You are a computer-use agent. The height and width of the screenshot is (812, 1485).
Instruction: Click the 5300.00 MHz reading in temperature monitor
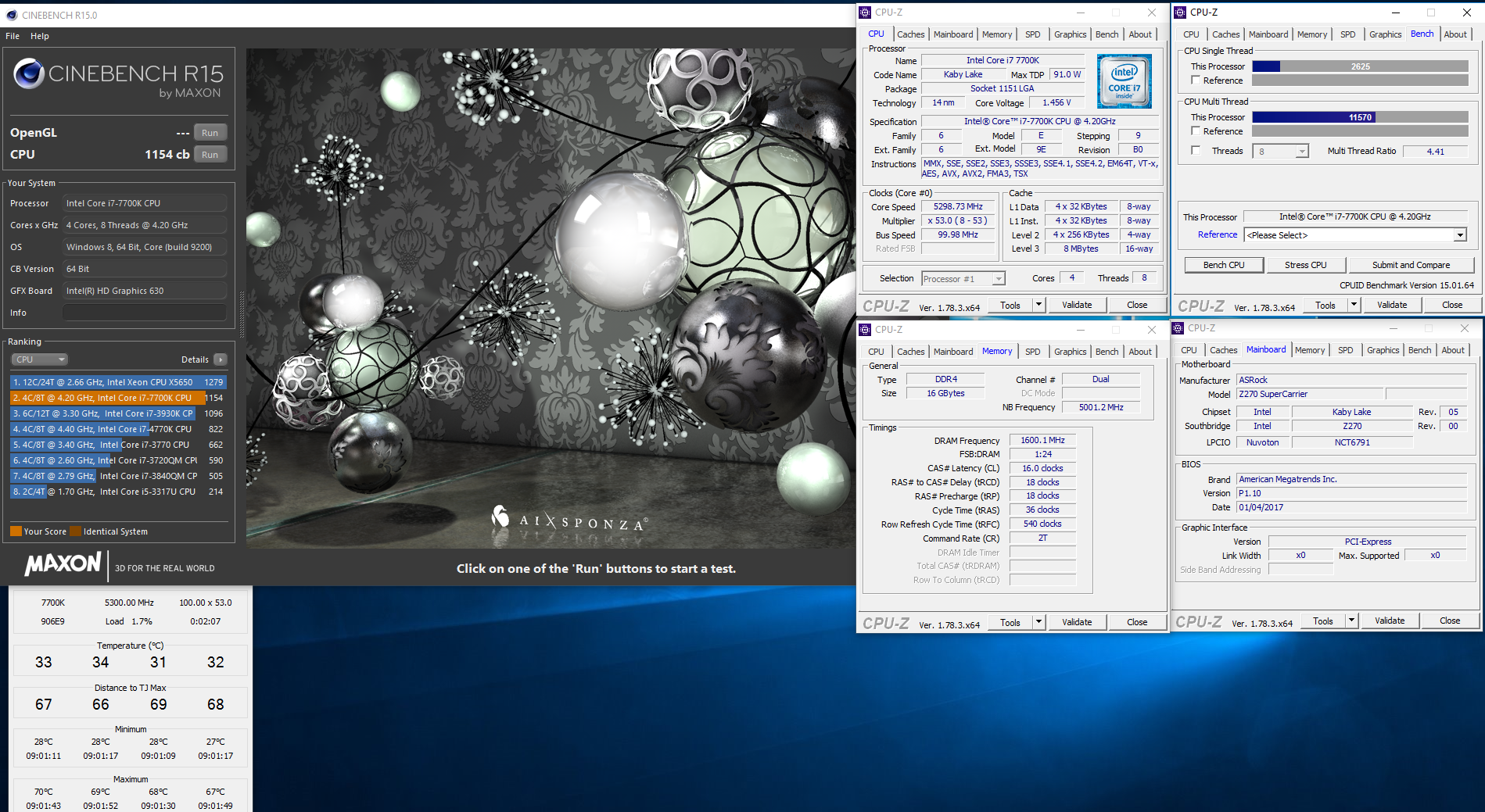tap(129, 603)
